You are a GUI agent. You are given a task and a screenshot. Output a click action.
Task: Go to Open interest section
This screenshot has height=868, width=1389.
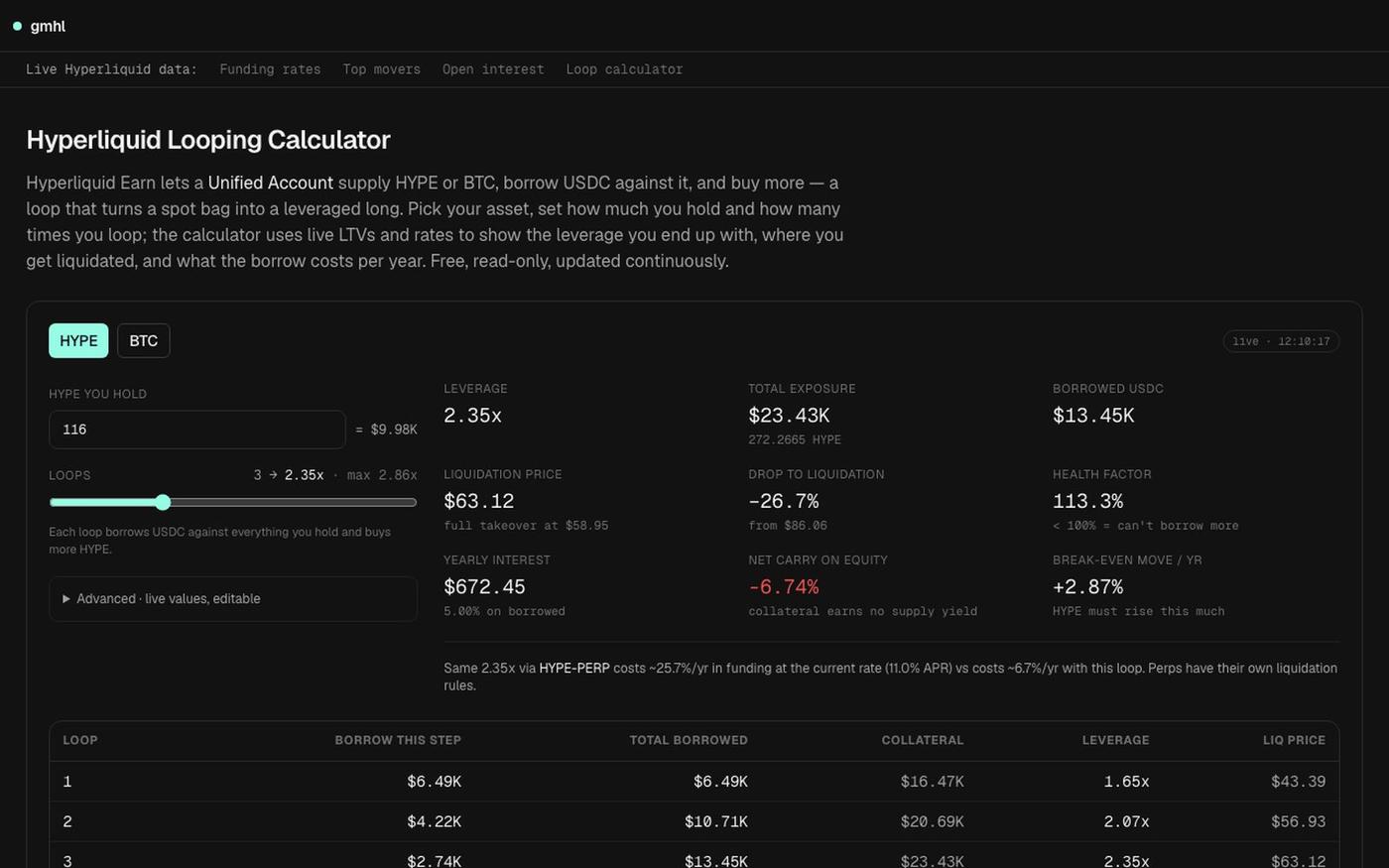coord(493,69)
